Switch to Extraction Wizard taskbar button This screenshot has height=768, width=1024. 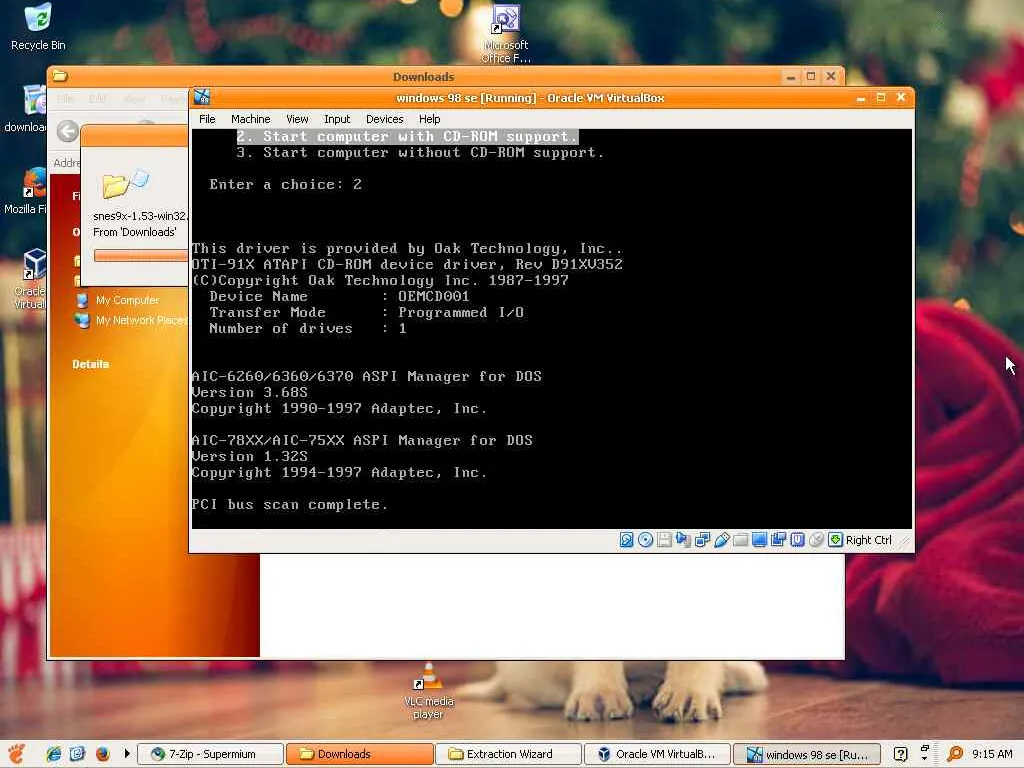point(509,754)
